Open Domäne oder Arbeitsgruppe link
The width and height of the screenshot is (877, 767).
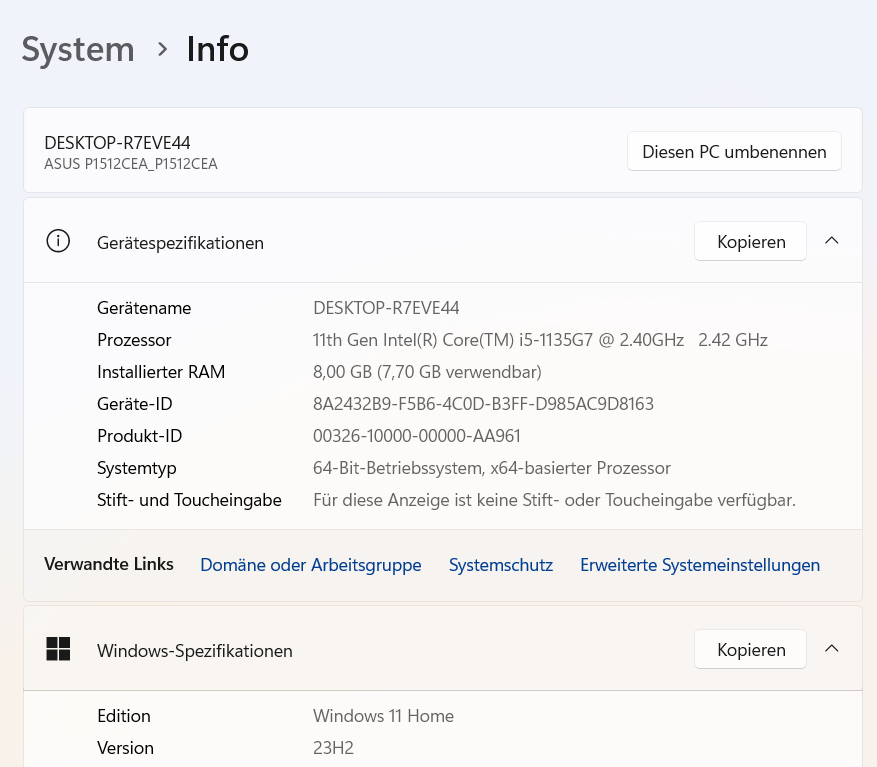311,565
